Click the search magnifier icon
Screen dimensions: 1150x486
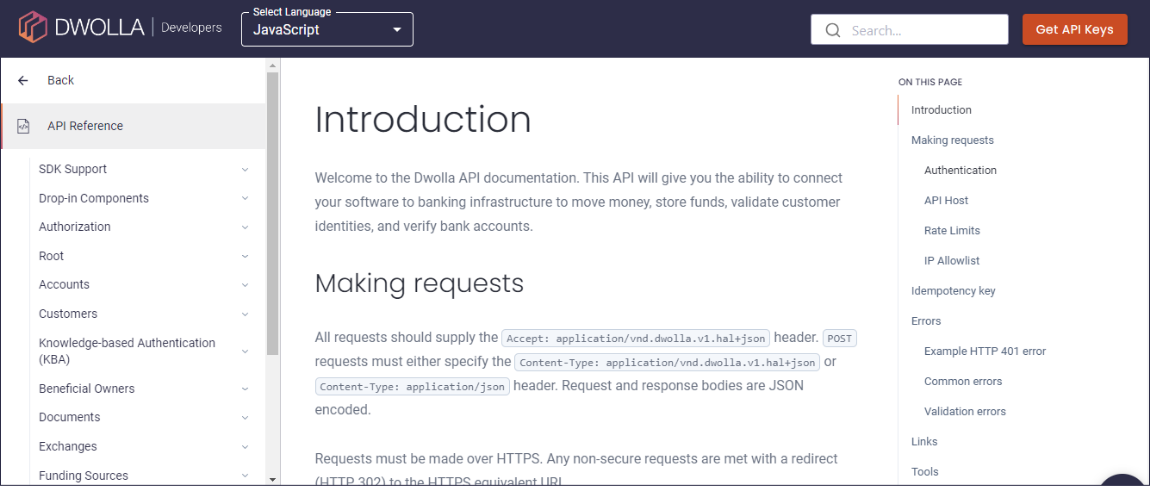832,30
